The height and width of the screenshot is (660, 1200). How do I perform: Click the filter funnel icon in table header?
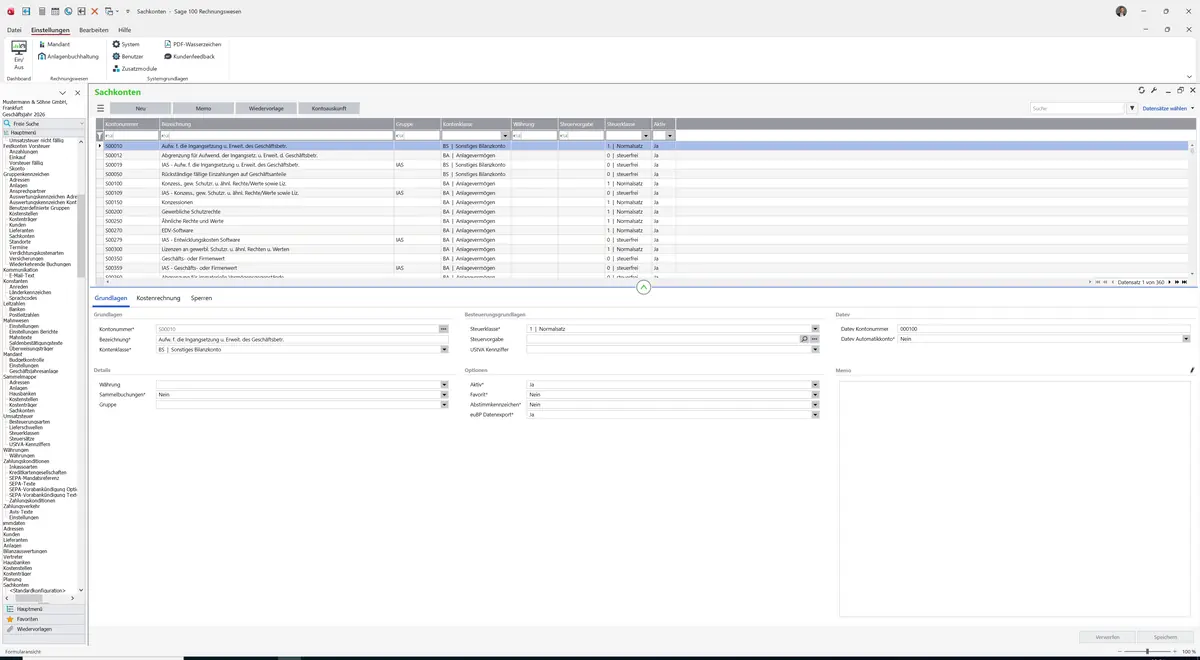(x=99, y=135)
